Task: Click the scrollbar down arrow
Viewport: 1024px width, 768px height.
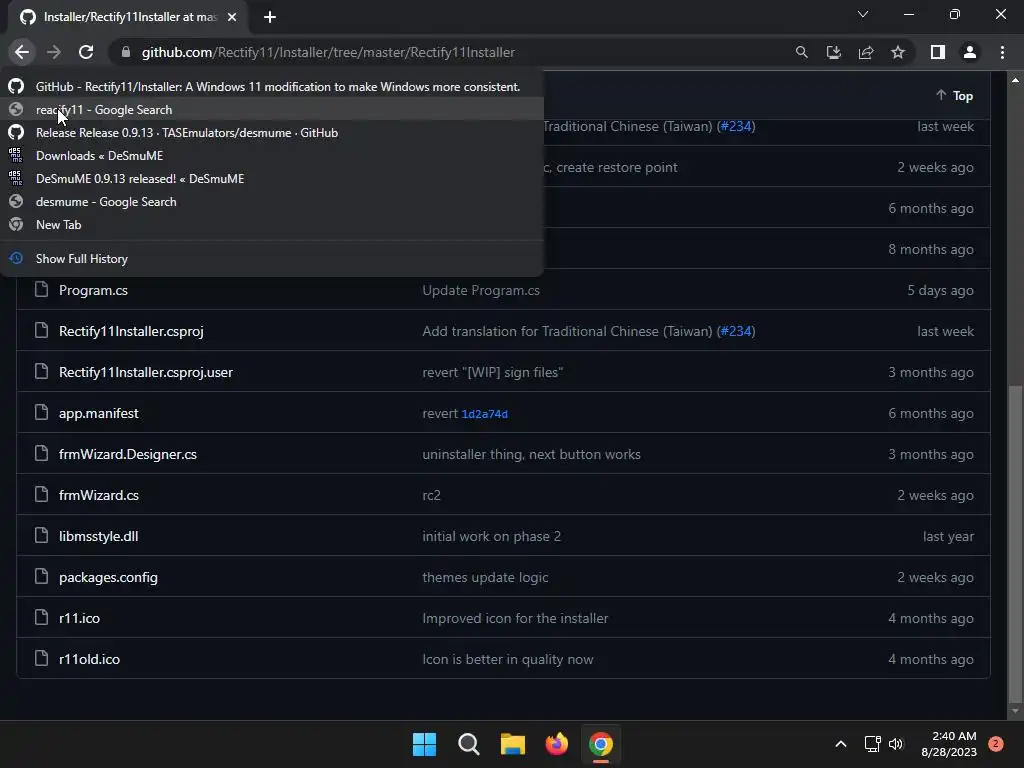Action: click(x=1015, y=712)
